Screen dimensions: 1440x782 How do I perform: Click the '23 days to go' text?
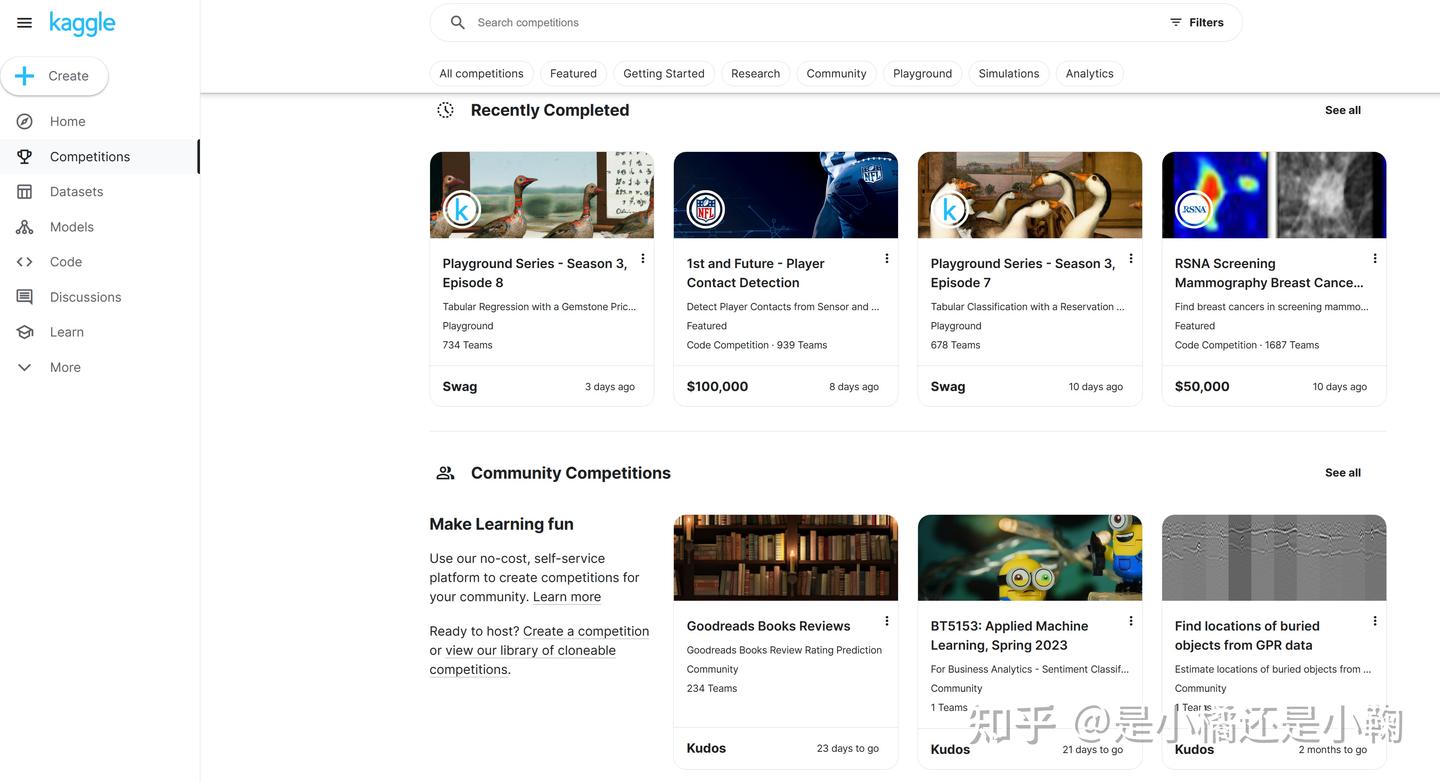coord(848,749)
